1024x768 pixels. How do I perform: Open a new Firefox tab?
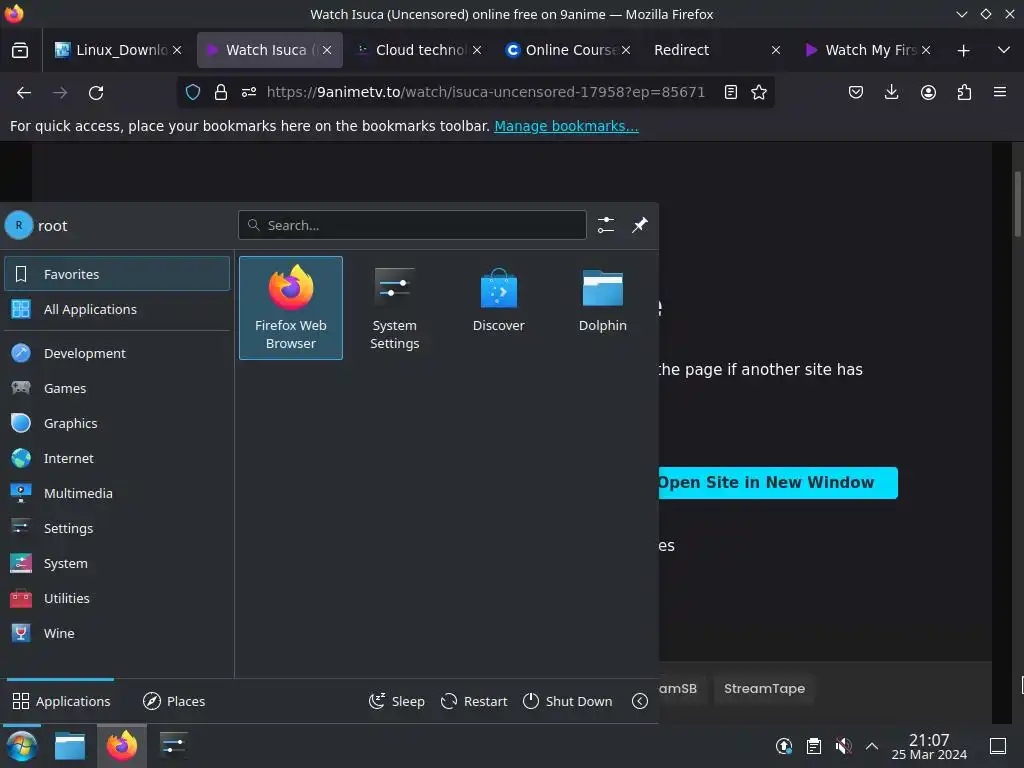[963, 50]
